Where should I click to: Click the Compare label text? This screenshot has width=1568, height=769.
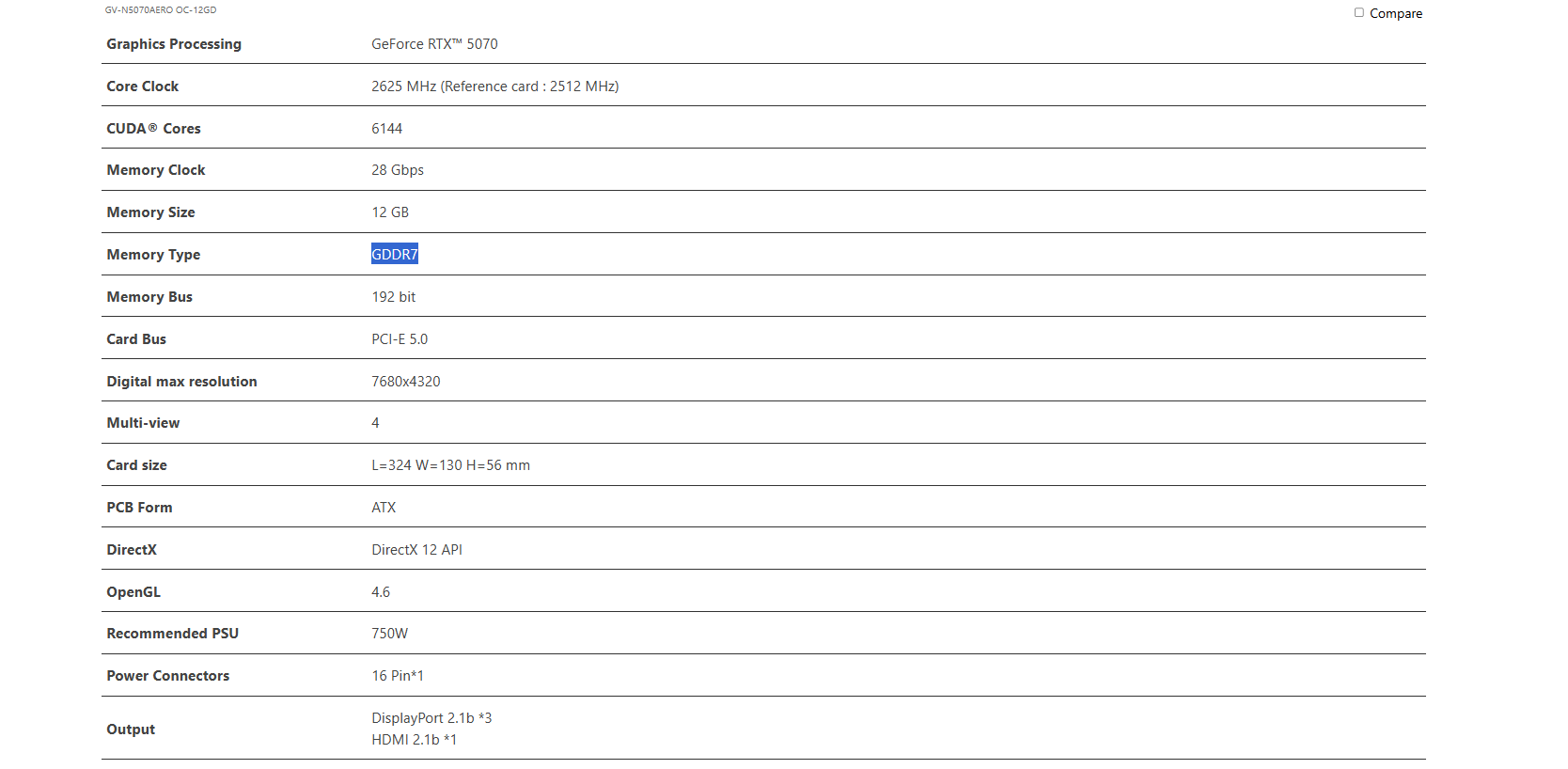[1395, 14]
